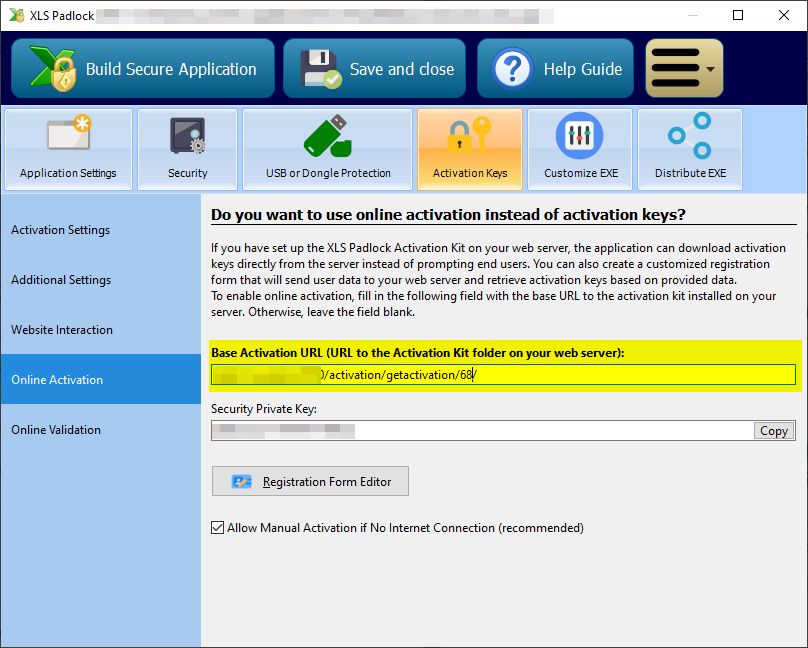Click the question mark help icon
Screen dimensions: 808x648
point(512,69)
